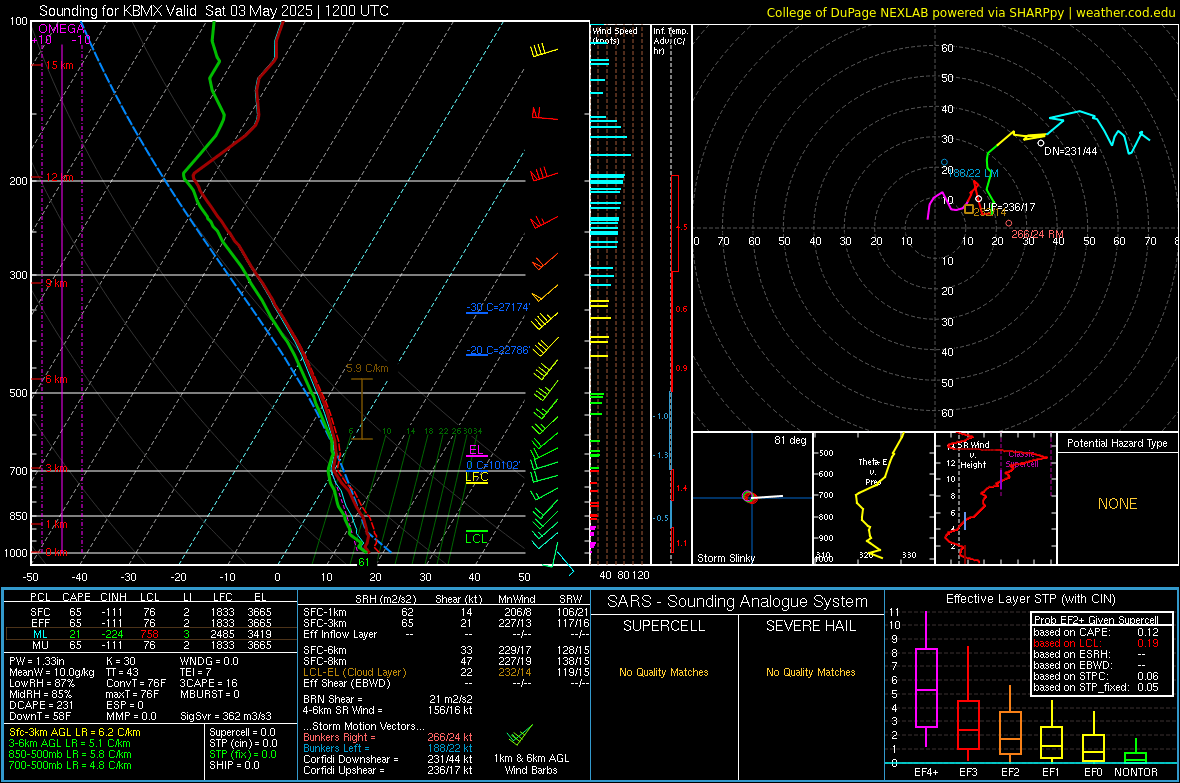Click the LFC marker label
The height and width of the screenshot is (783, 1180).
pyautogui.click(x=476, y=477)
